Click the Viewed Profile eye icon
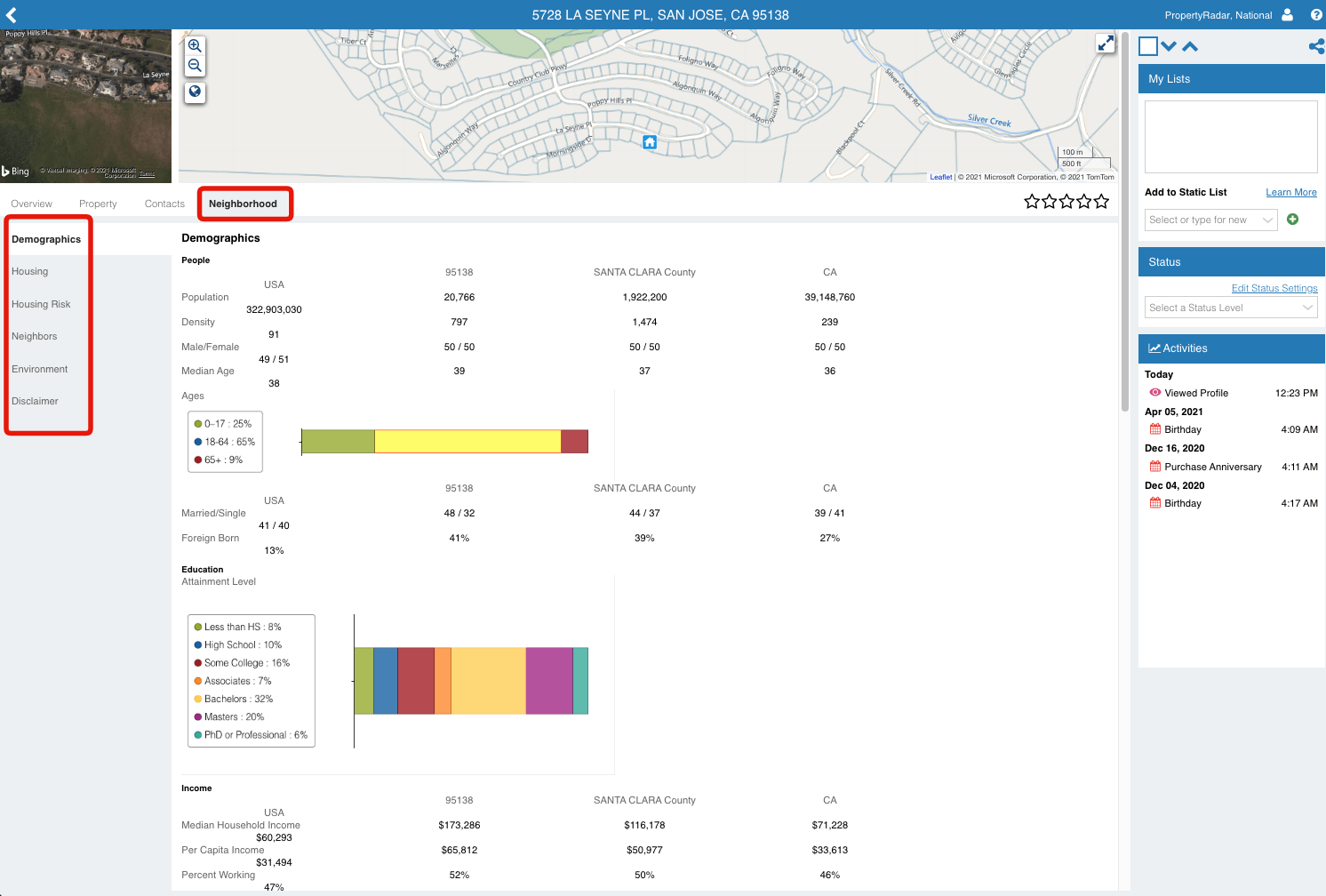The height and width of the screenshot is (896, 1326). coord(1154,392)
